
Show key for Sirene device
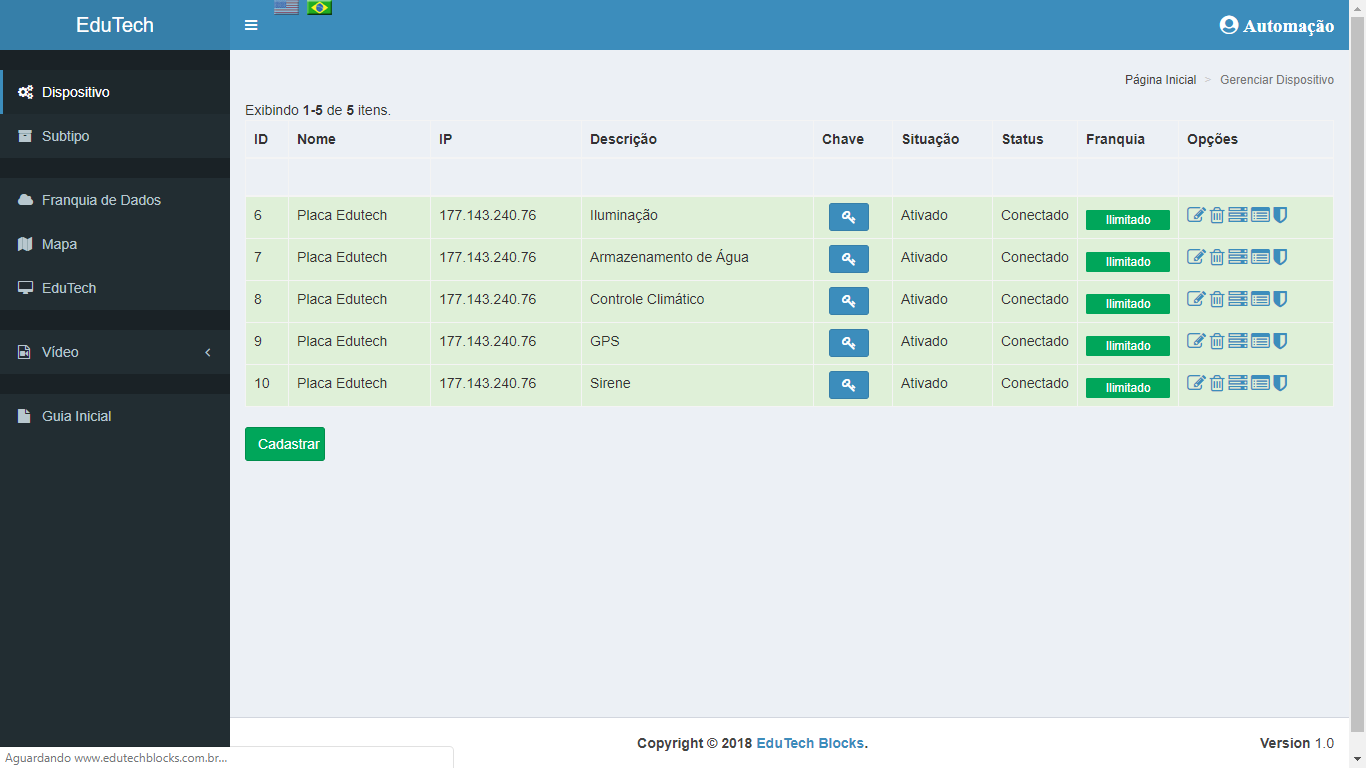tap(849, 385)
